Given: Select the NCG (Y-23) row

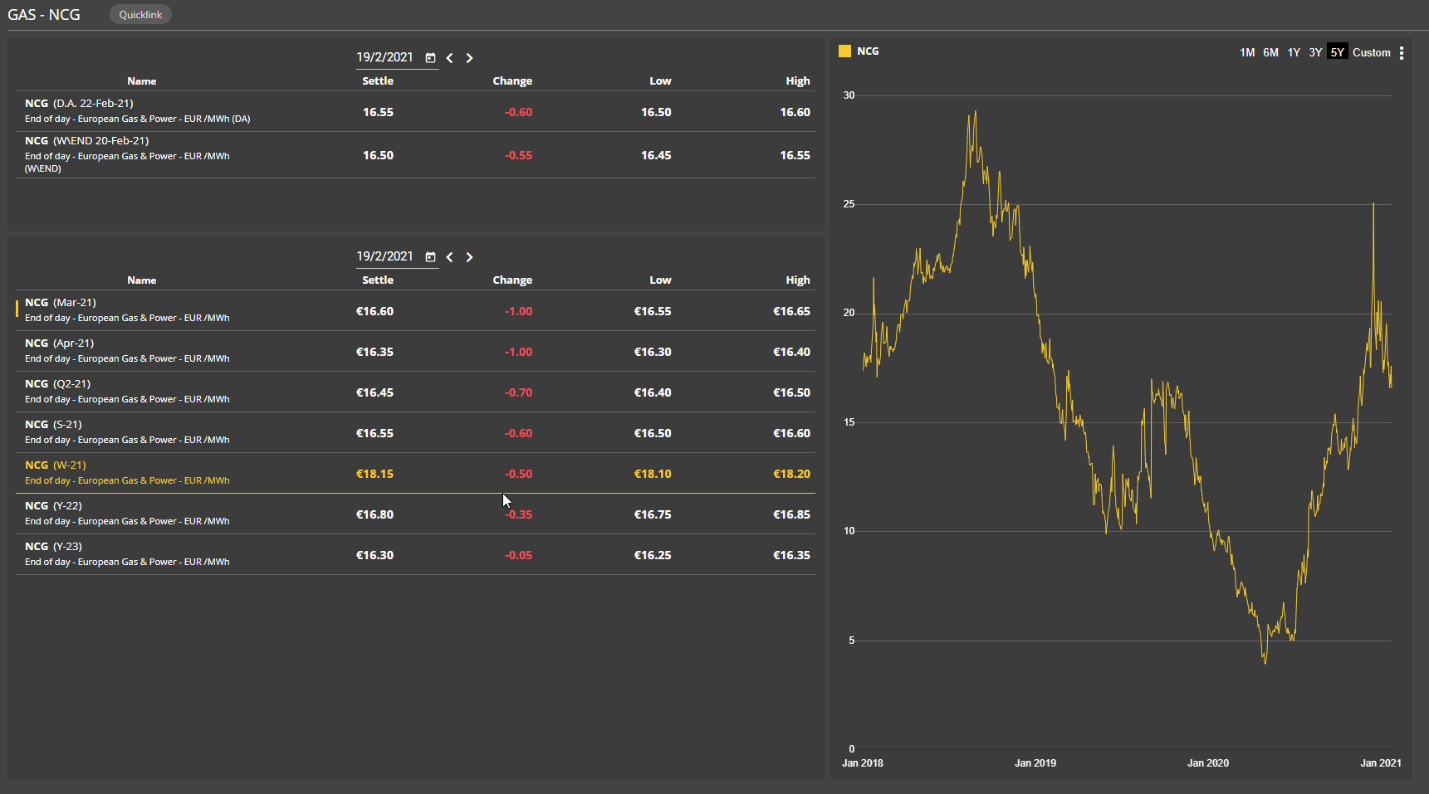Looking at the screenshot, I should tap(416, 555).
